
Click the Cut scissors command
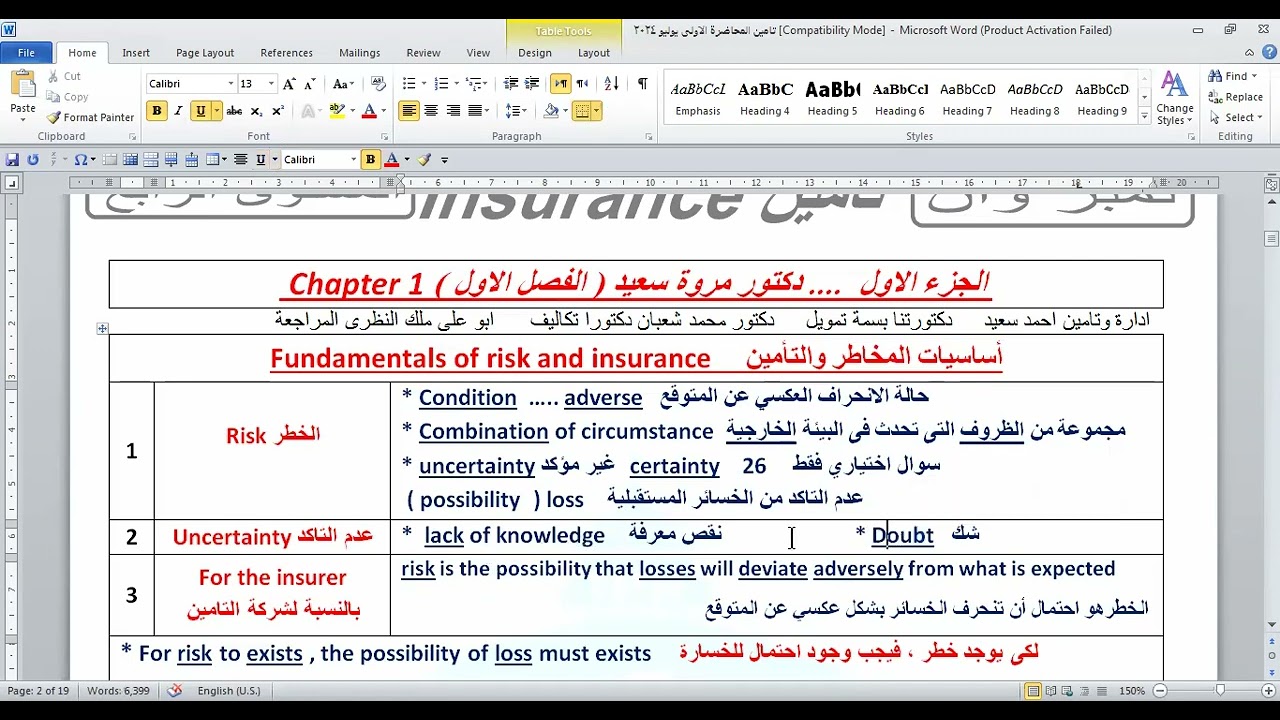64,76
